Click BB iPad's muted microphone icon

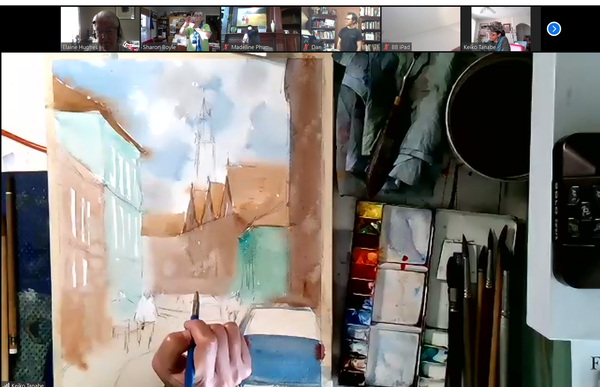click(x=386, y=47)
